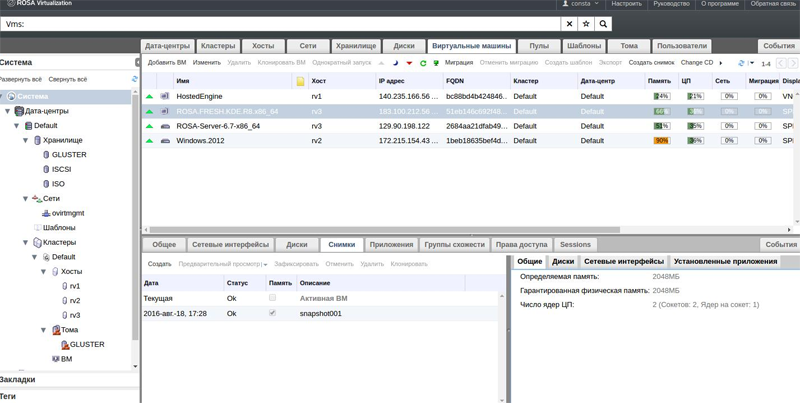Click Создать снимок in the VM toolbar
This screenshot has width=800, height=403.
coord(651,63)
